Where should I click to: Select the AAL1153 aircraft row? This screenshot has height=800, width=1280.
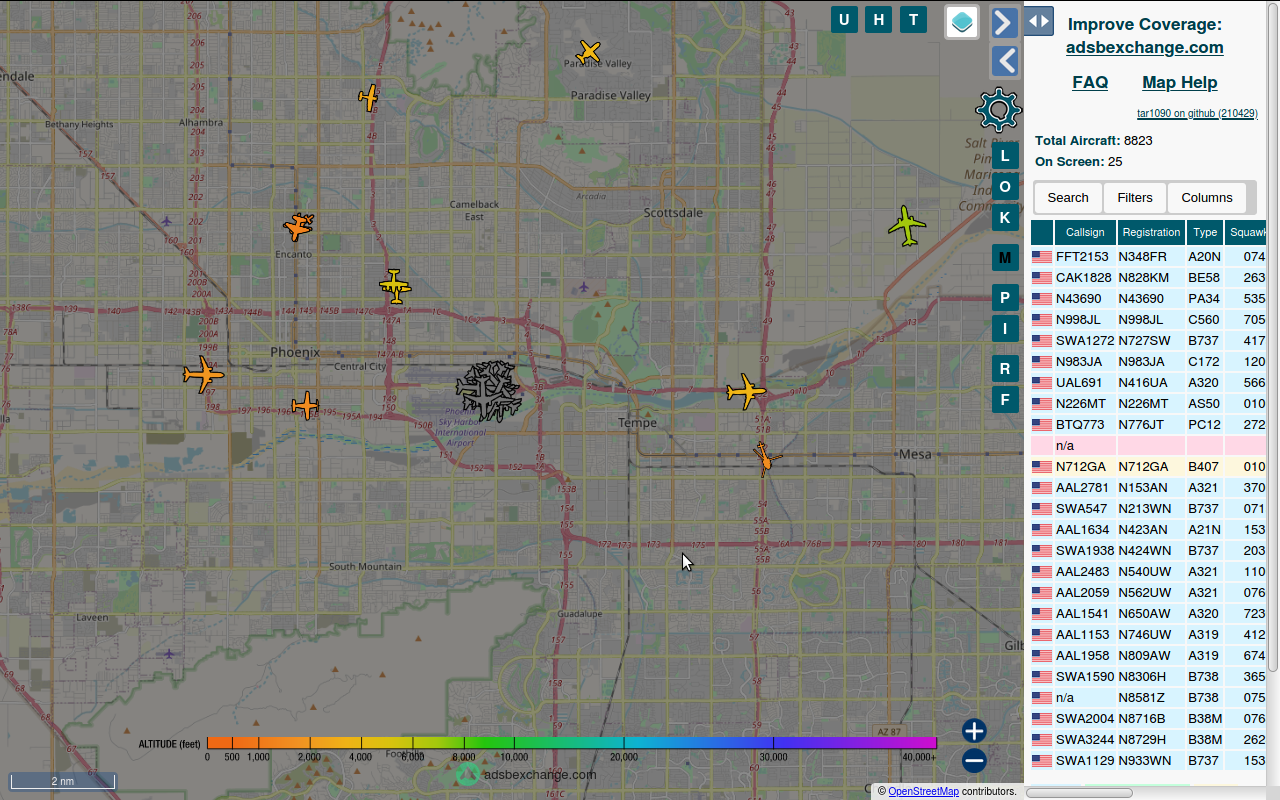pos(1148,635)
